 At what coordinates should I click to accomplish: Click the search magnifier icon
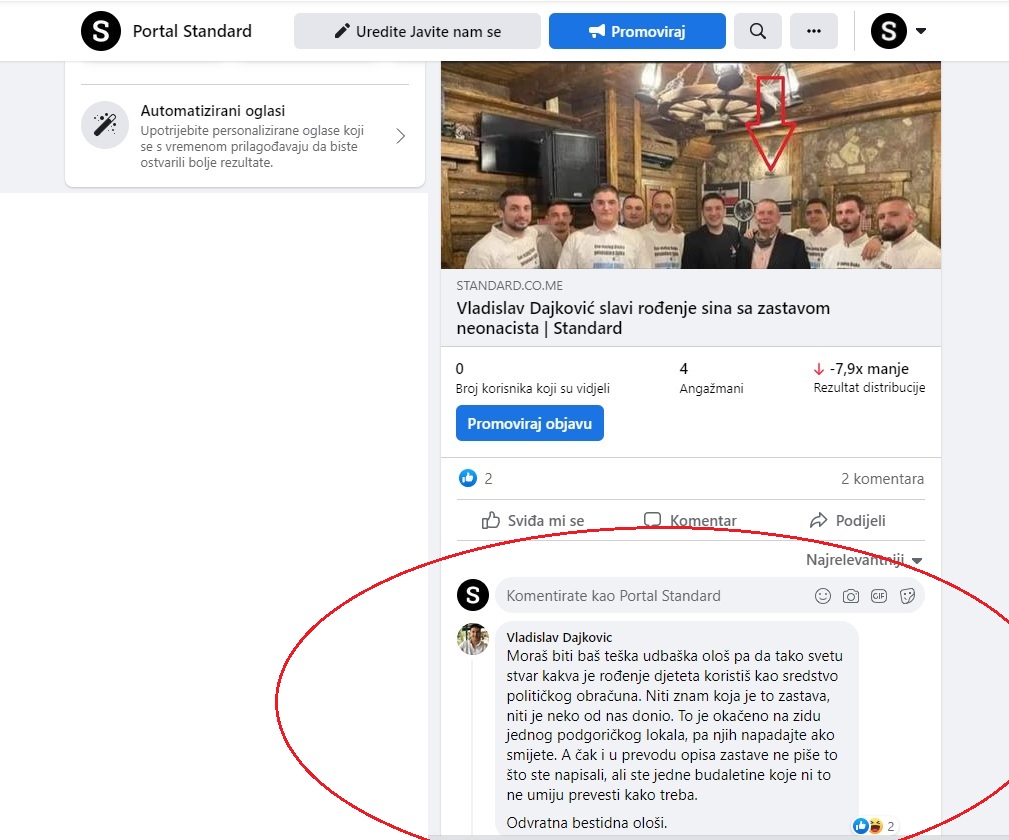pos(757,31)
